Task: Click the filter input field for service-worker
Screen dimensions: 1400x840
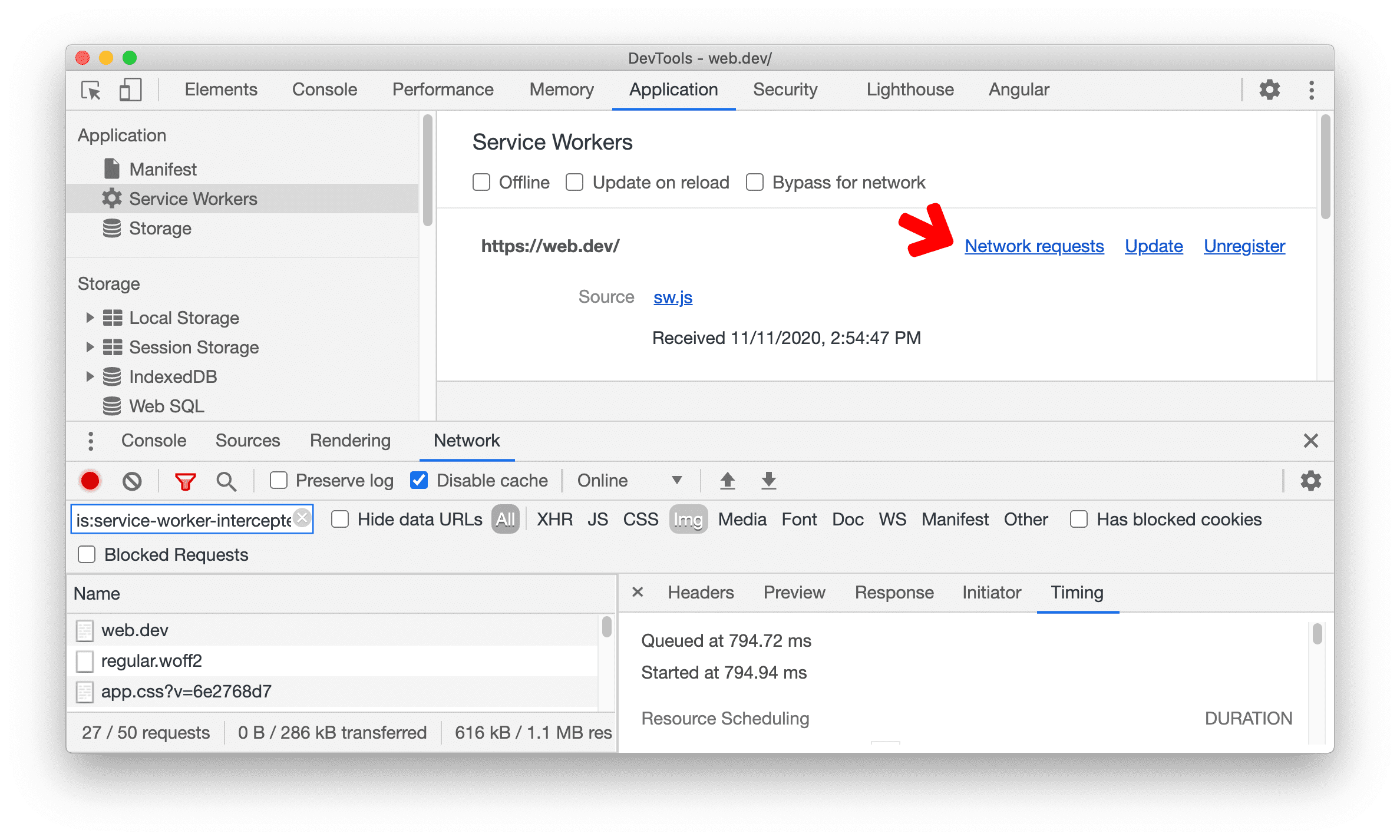Action: [x=190, y=518]
